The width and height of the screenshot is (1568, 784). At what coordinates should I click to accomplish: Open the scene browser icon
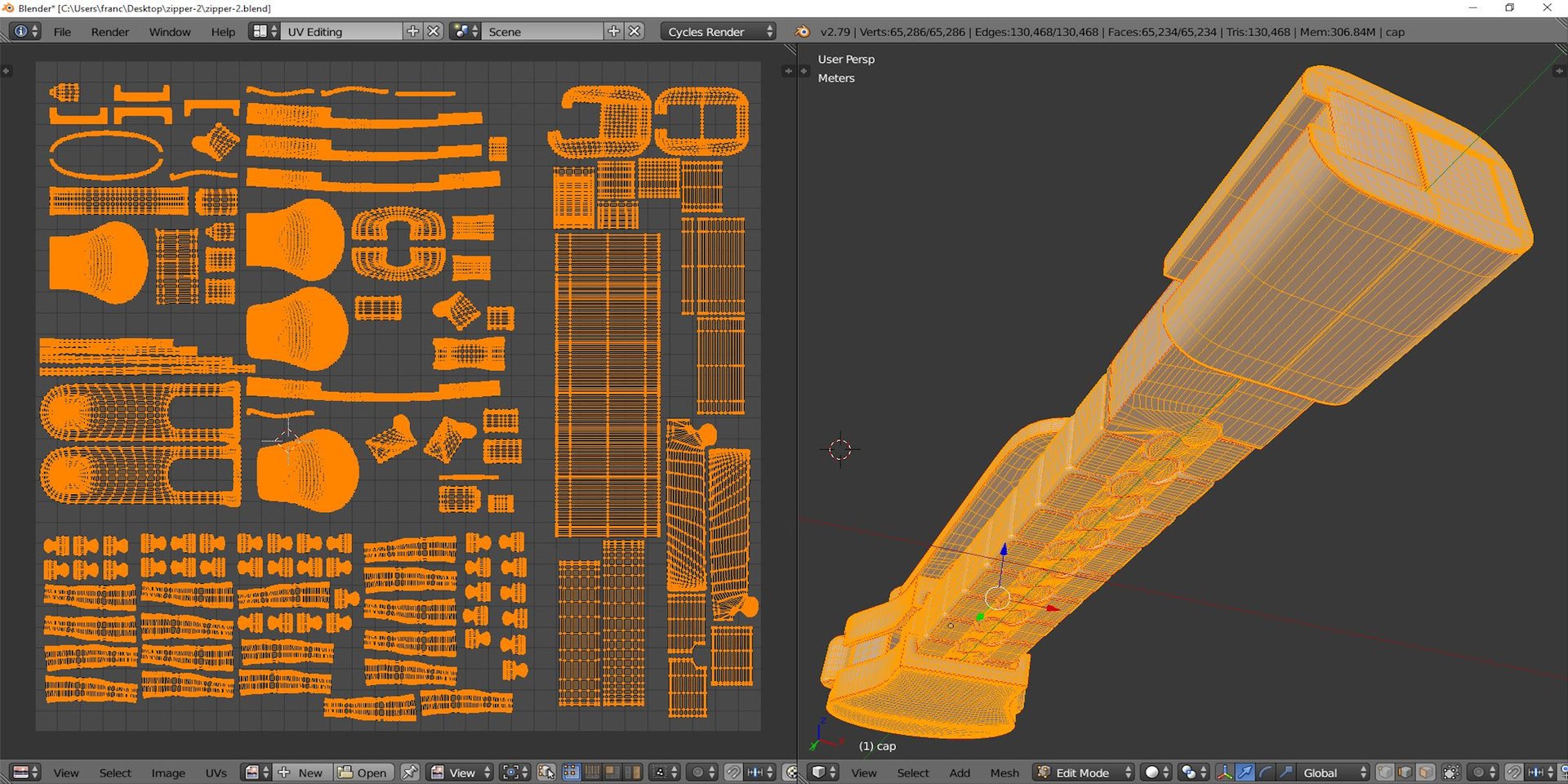[x=465, y=31]
